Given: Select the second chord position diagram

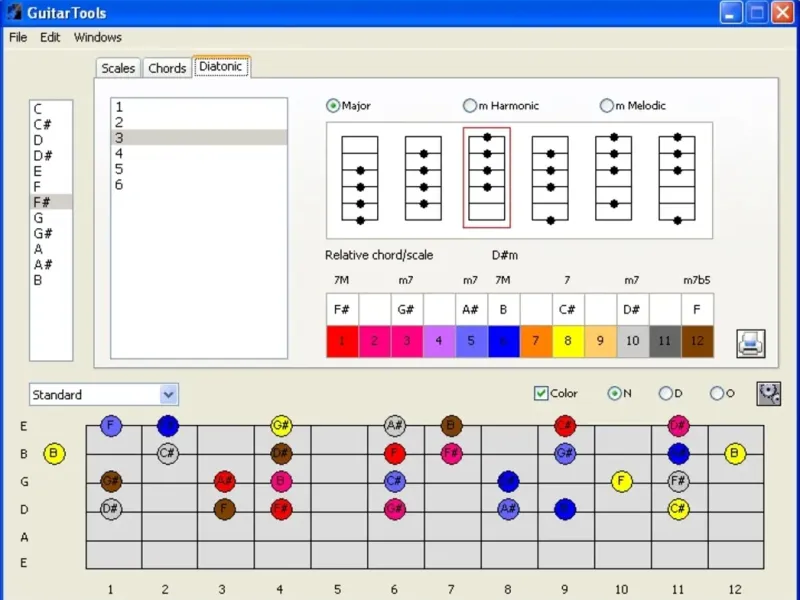Looking at the screenshot, I should [x=423, y=179].
